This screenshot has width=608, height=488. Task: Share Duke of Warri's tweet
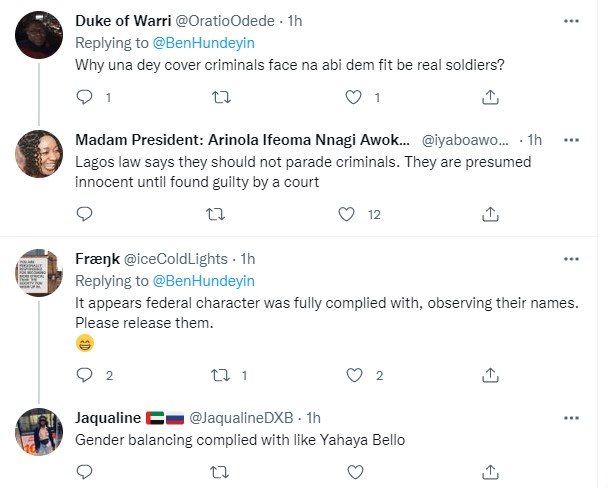[491, 97]
